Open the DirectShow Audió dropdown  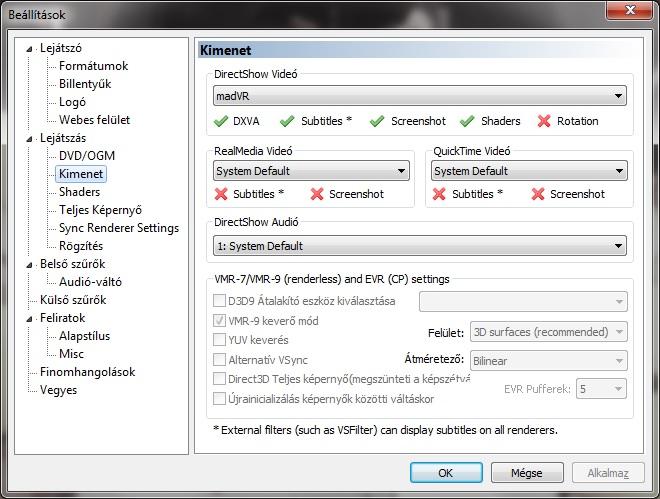(x=420, y=246)
